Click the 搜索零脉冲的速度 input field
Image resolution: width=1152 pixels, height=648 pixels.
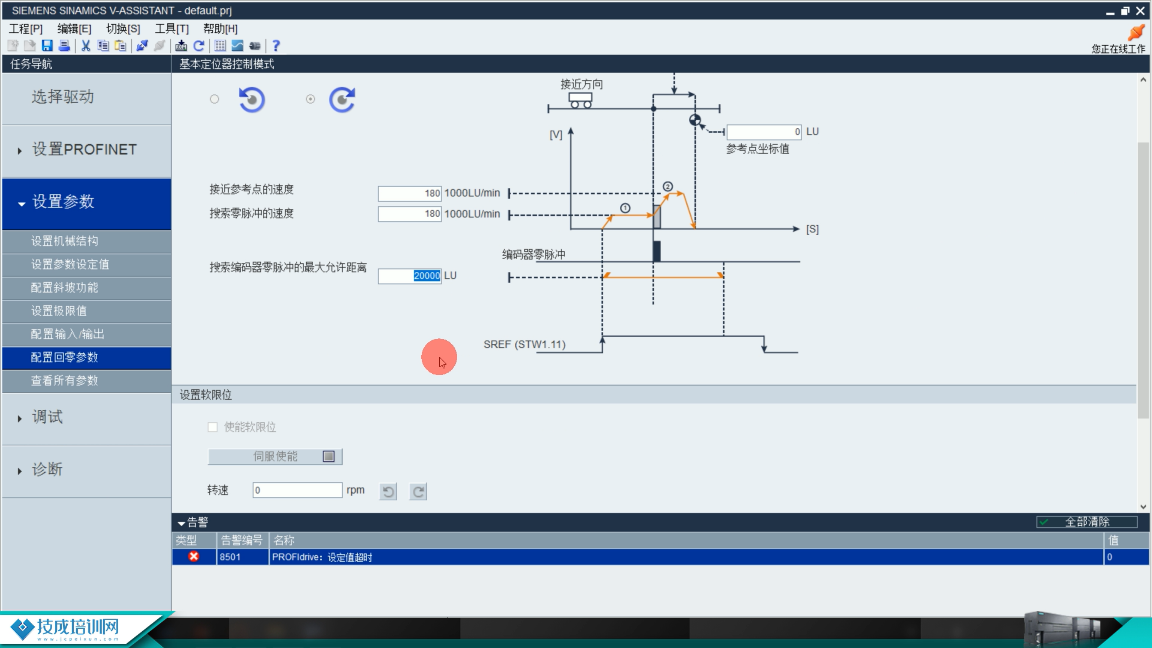pos(409,214)
